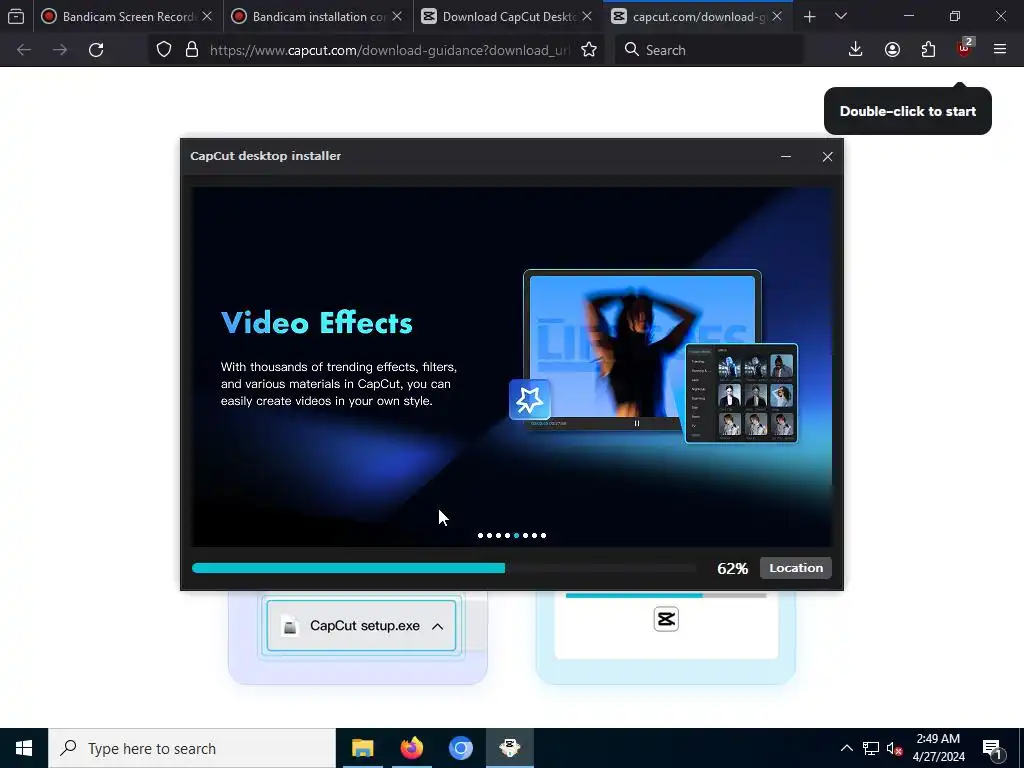Reload the current page
This screenshot has width=1024, height=768.
coord(96,50)
